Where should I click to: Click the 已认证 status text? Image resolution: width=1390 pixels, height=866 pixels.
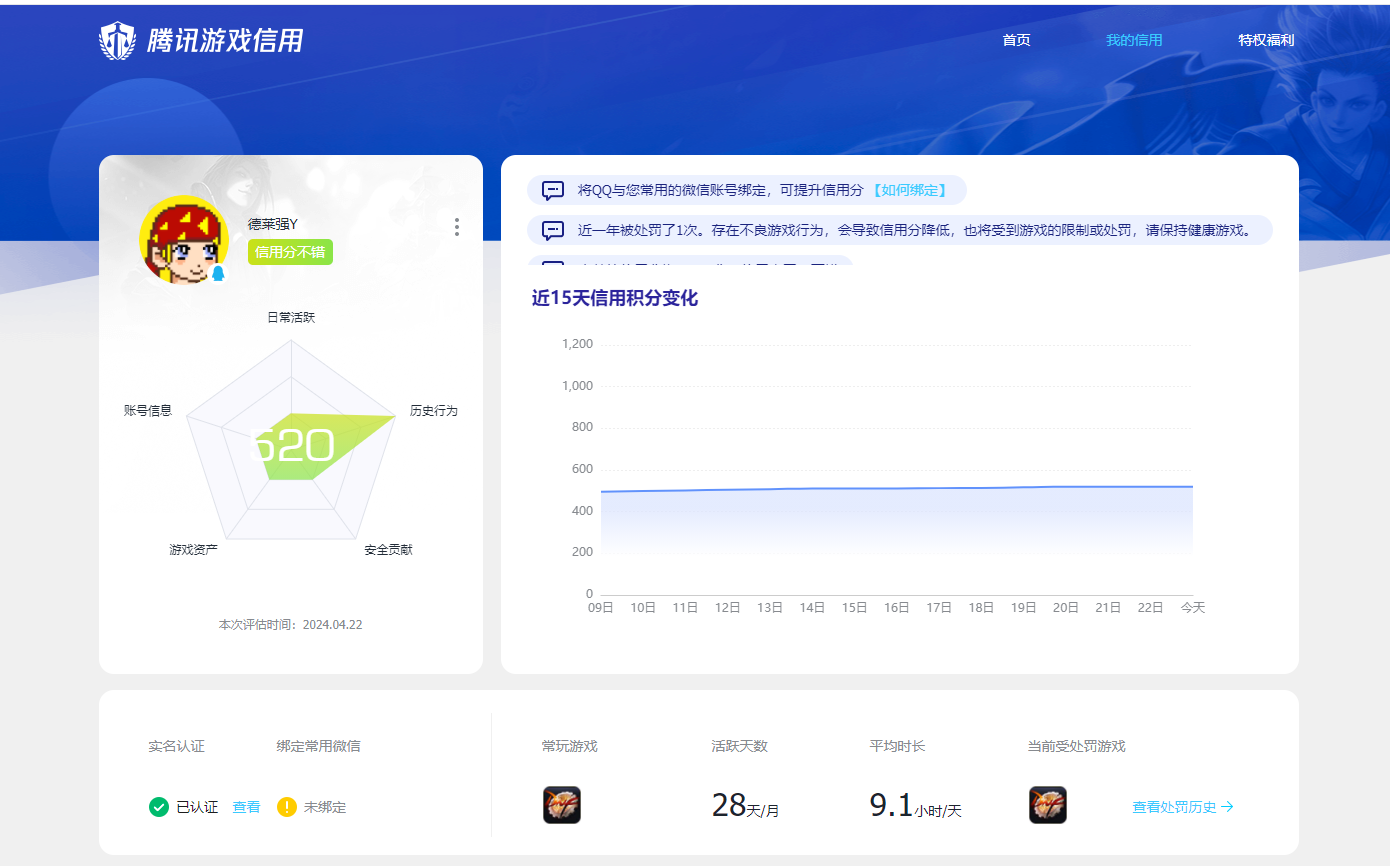[x=197, y=807]
